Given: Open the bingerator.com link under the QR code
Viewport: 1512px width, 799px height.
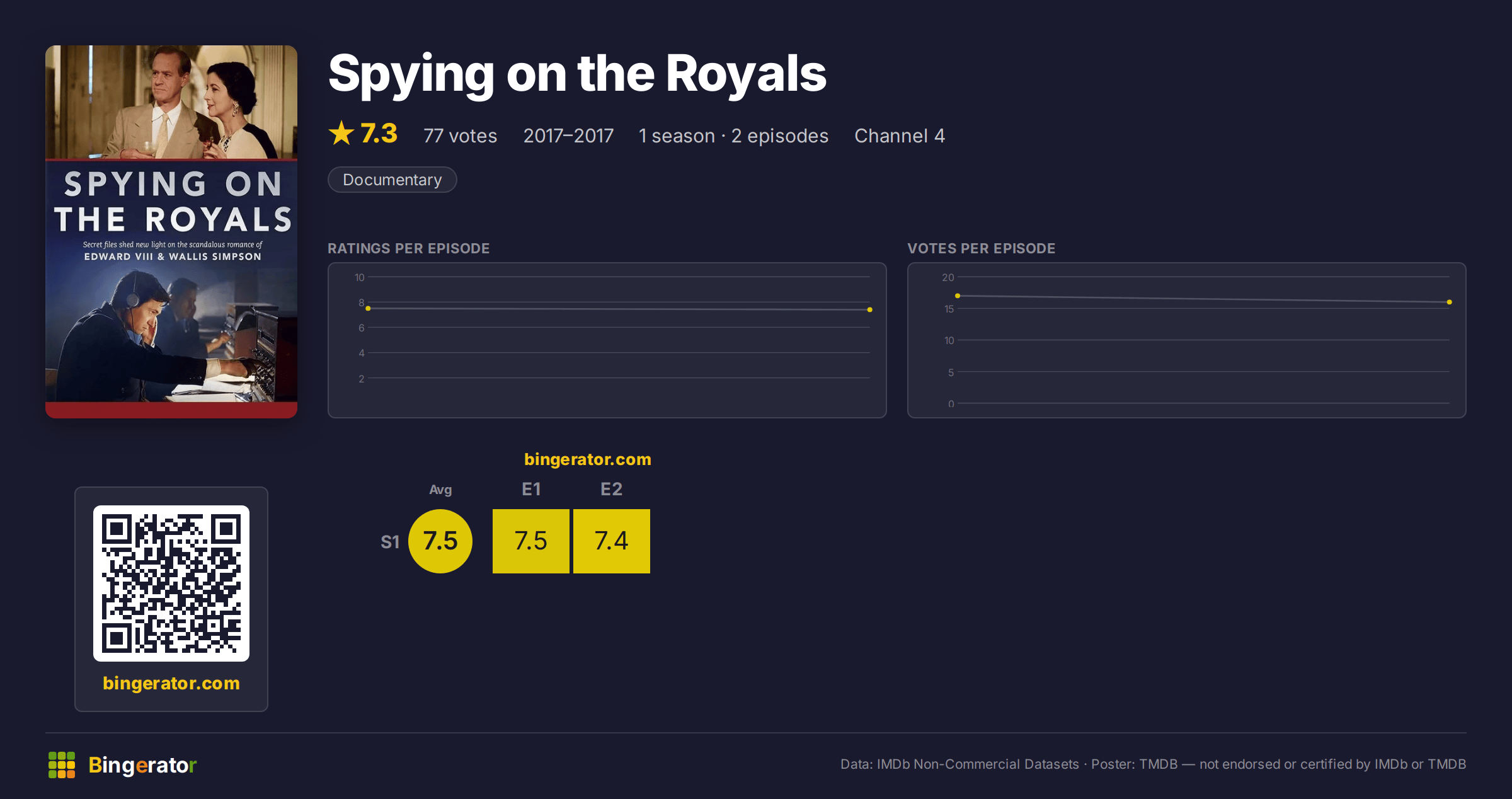Looking at the screenshot, I should tap(171, 683).
